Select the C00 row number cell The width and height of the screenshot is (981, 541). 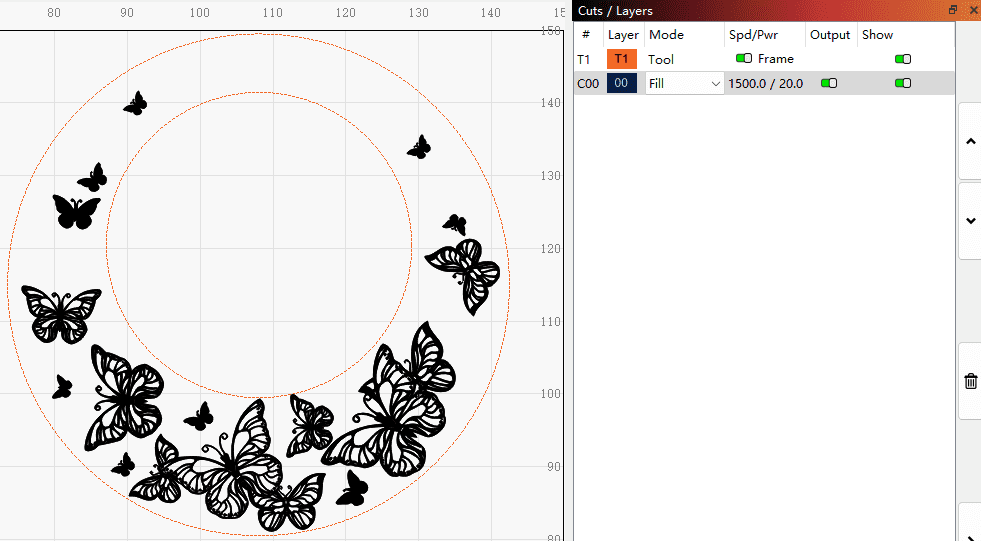point(588,83)
